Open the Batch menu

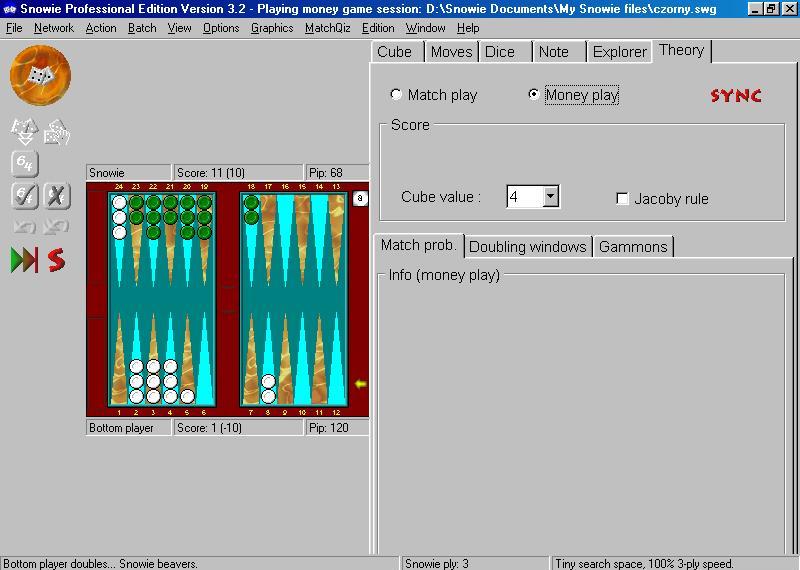tap(142, 28)
